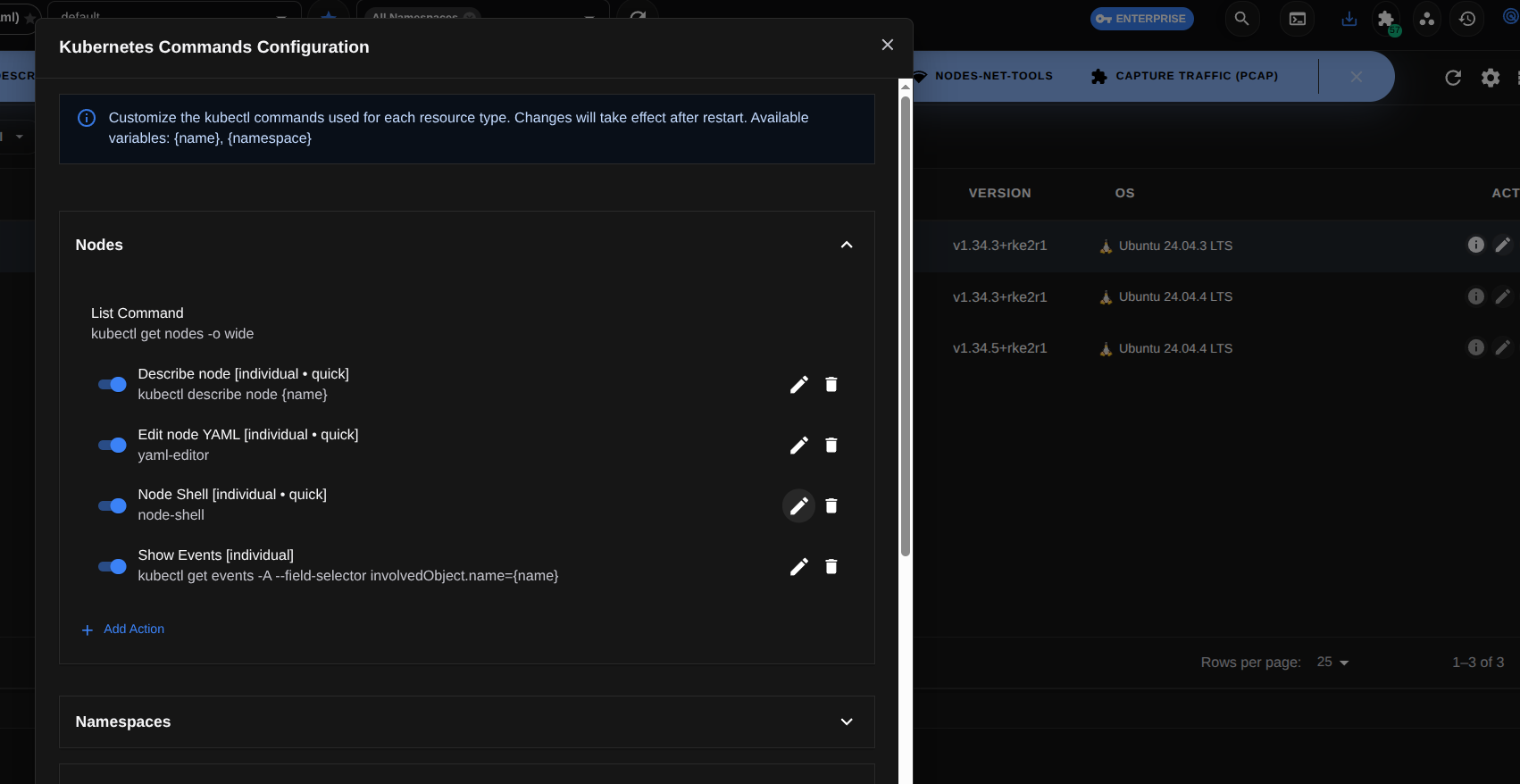Click 'node-shell' command text
This screenshot has height=784, width=1520.
[171, 515]
